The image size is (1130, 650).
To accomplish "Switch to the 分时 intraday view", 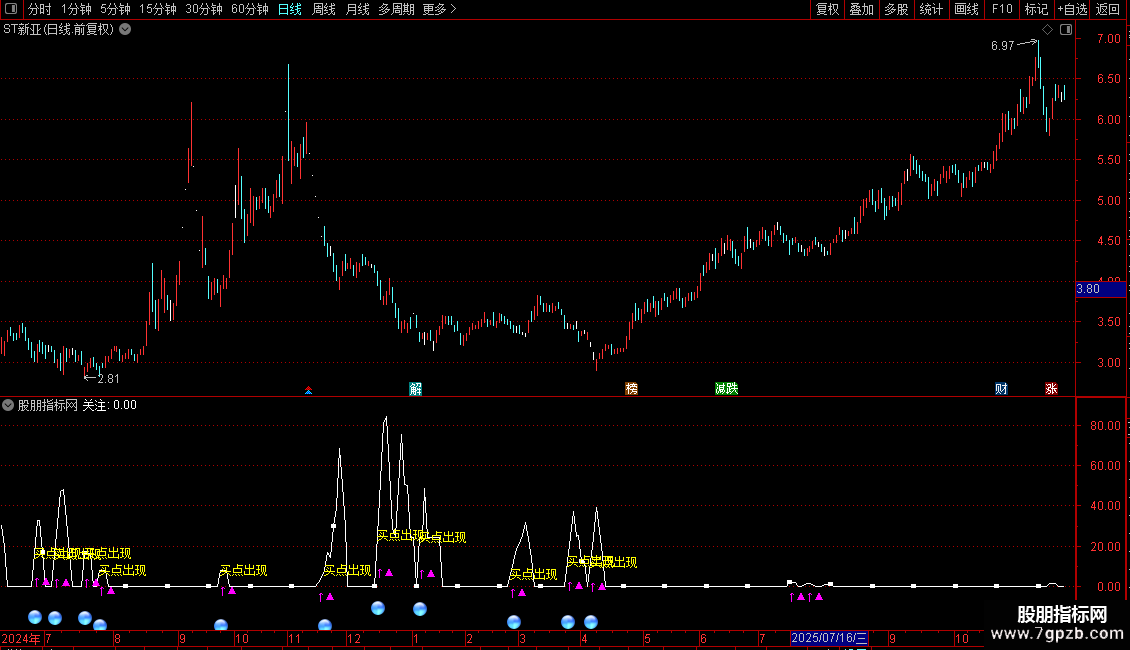I will [40, 9].
